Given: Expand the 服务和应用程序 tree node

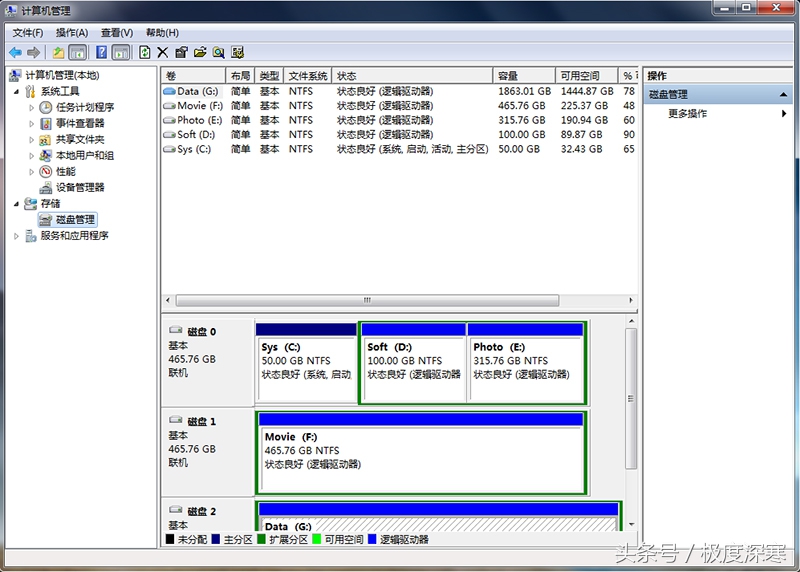Looking at the screenshot, I should pyautogui.click(x=16, y=236).
